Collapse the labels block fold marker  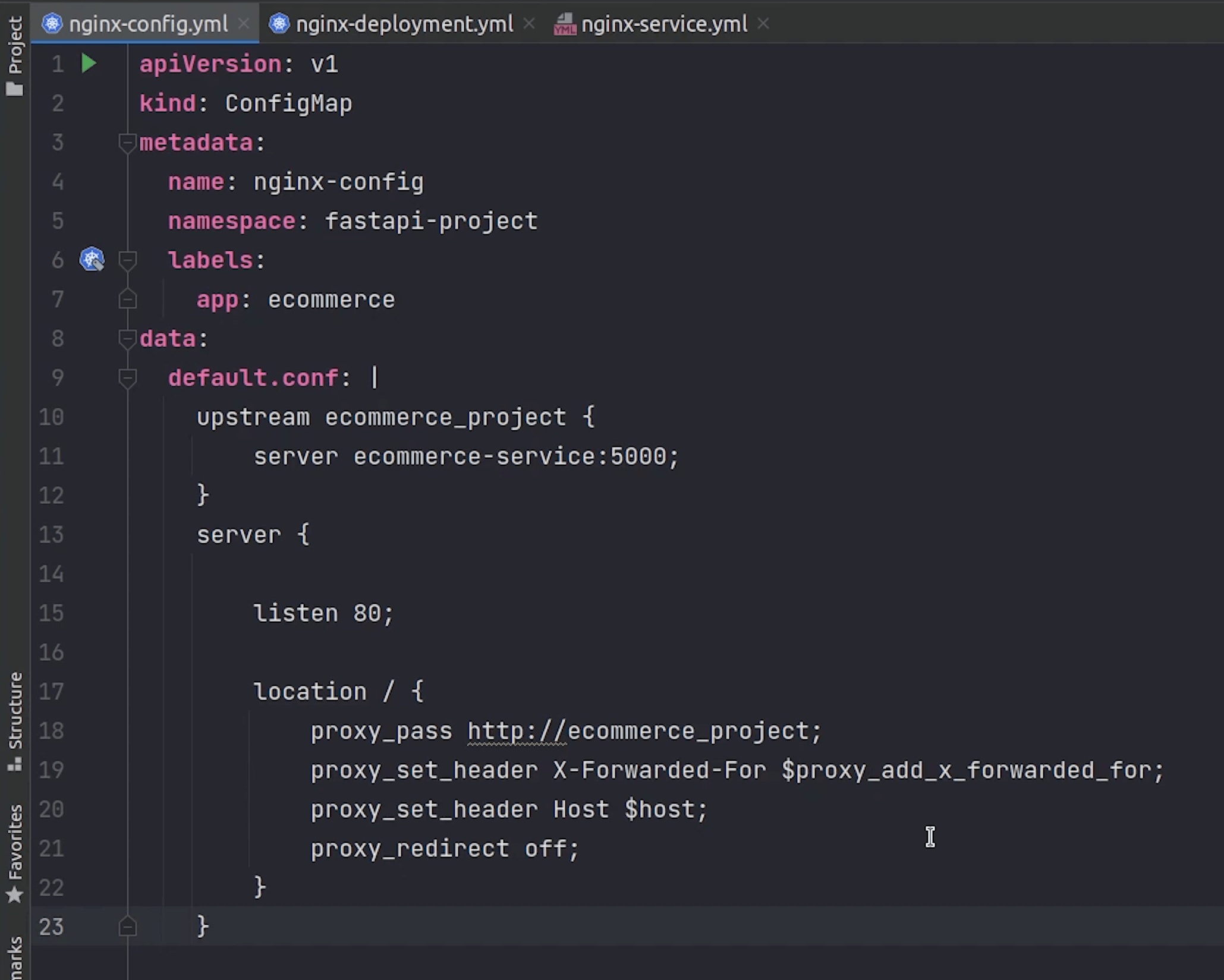pyautogui.click(x=127, y=260)
